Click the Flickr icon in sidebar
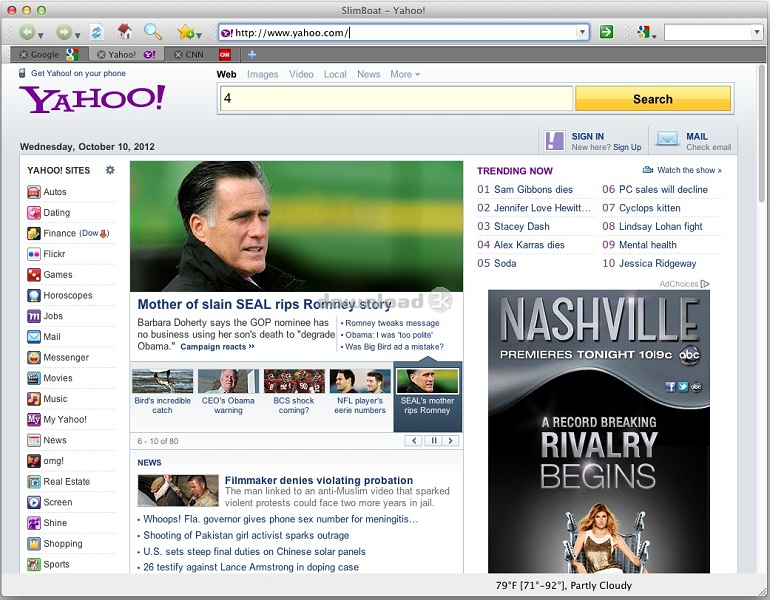Image resolution: width=770 pixels, height=600 pixels. 34,254
